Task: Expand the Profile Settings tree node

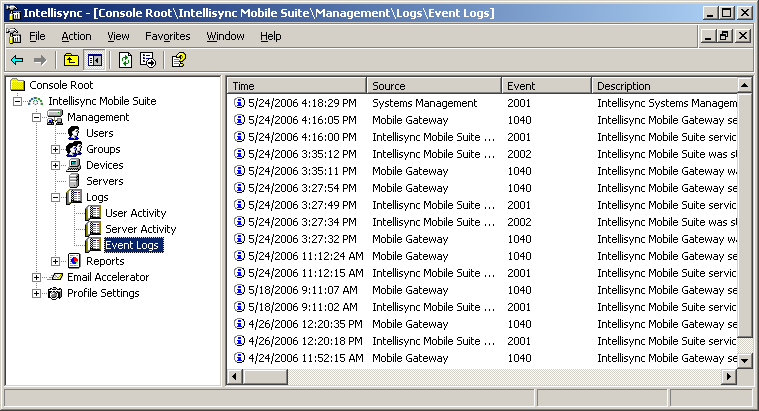Action: 36,293
